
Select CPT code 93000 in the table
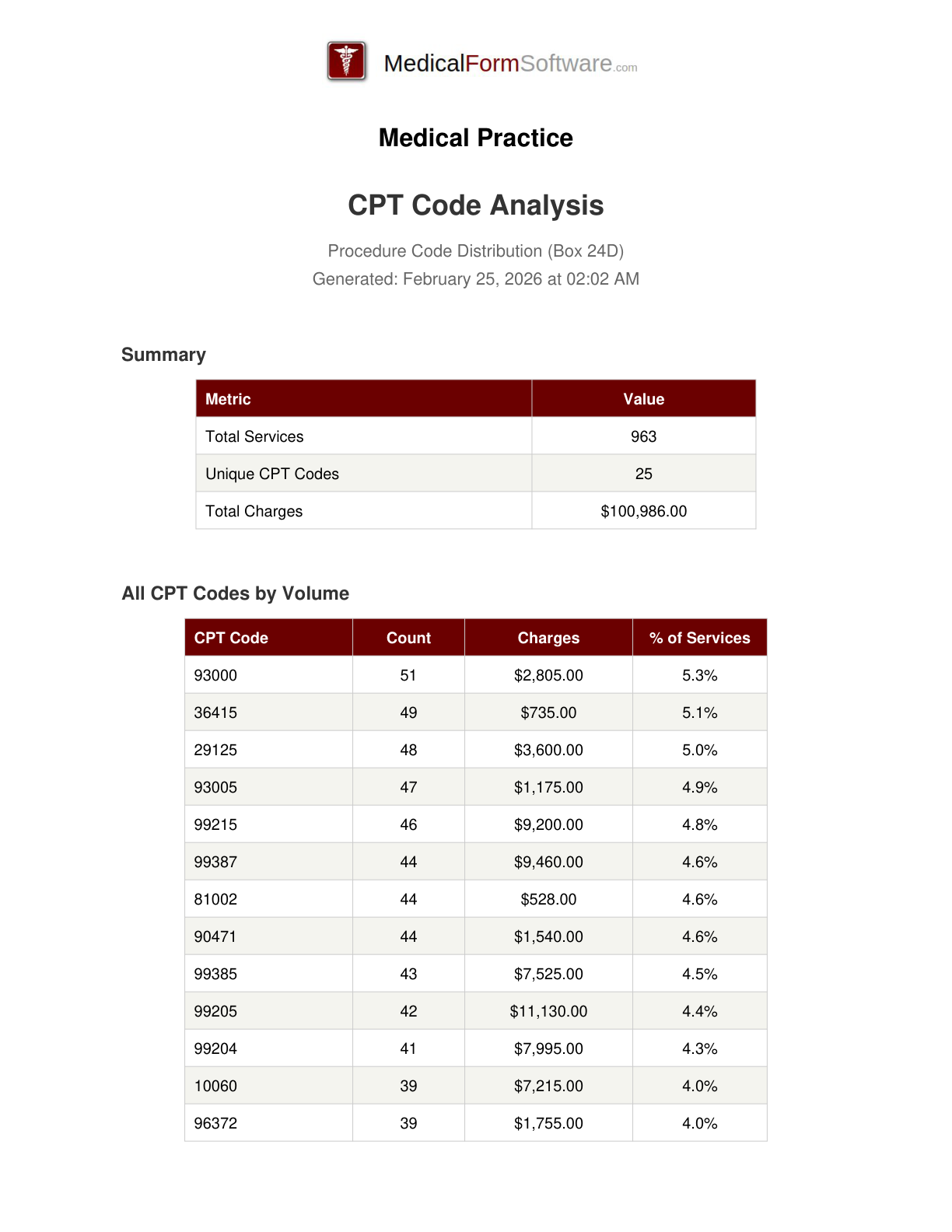coord(215,675)
